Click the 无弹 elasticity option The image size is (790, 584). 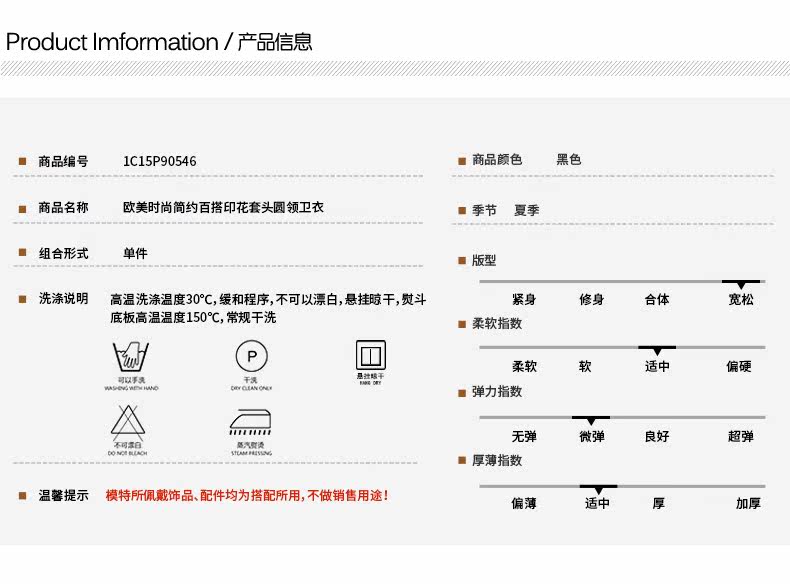[524, 436]
